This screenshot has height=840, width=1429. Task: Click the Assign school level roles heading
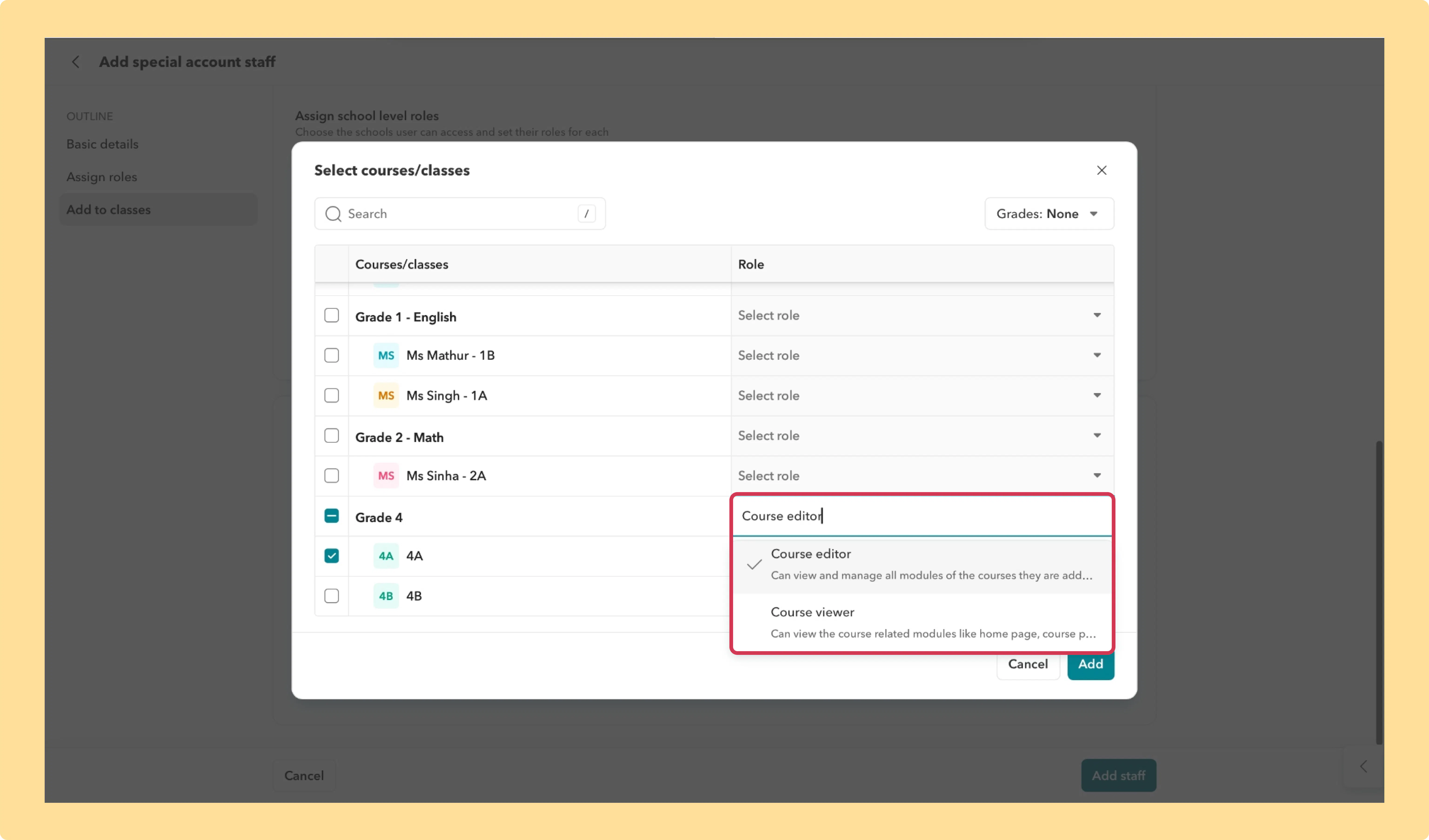tap(367, 116)
